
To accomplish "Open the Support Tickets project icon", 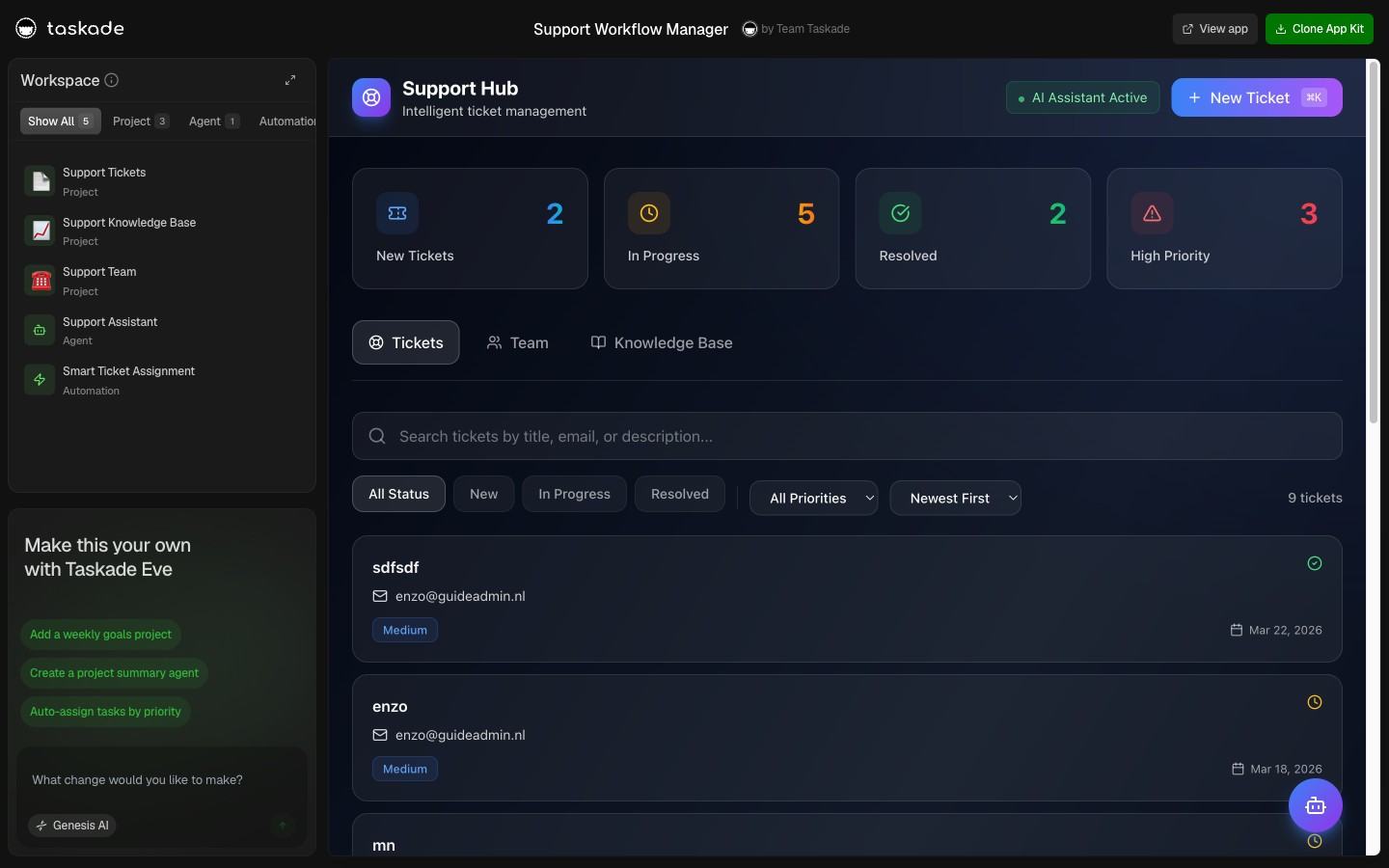I will [x=40, y=181].
